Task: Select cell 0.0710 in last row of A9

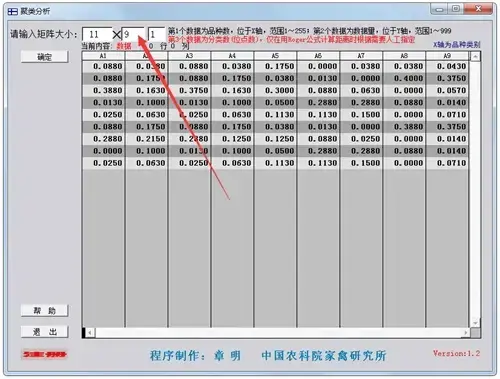Action: click(447, 163)
